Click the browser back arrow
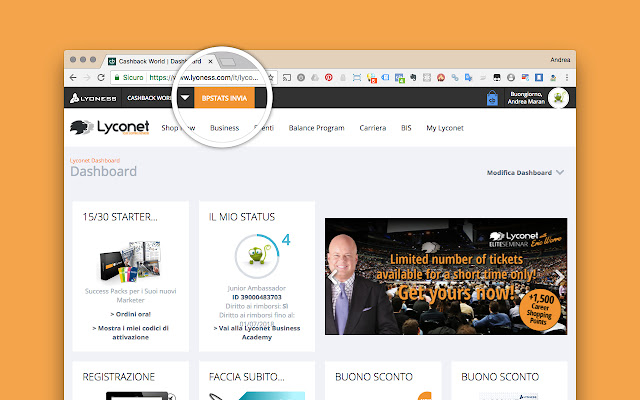 click(73, 77)
